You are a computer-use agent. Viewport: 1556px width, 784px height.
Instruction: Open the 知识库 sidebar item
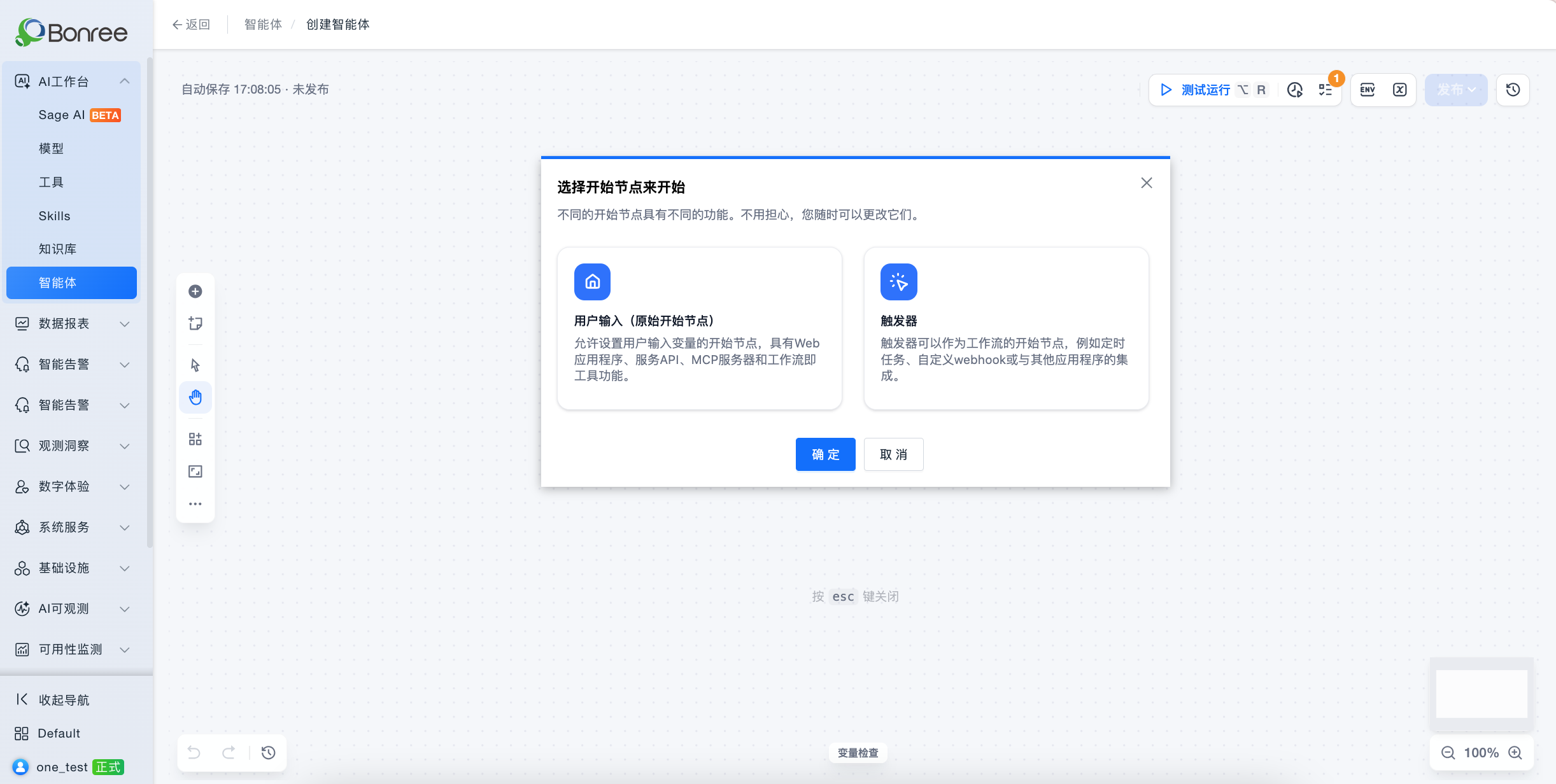72,249
